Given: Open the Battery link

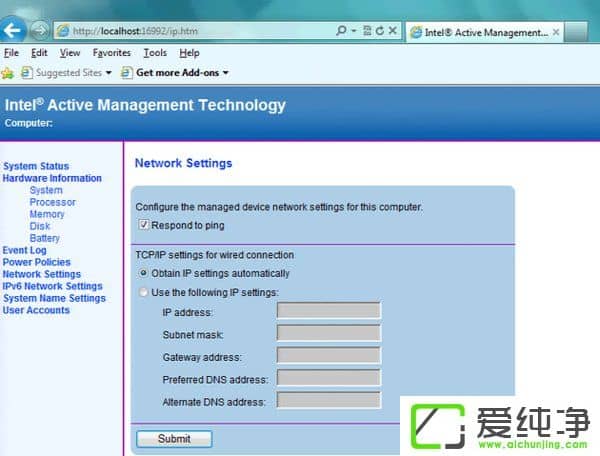Looking at the screenshot, I should point(44,238).
